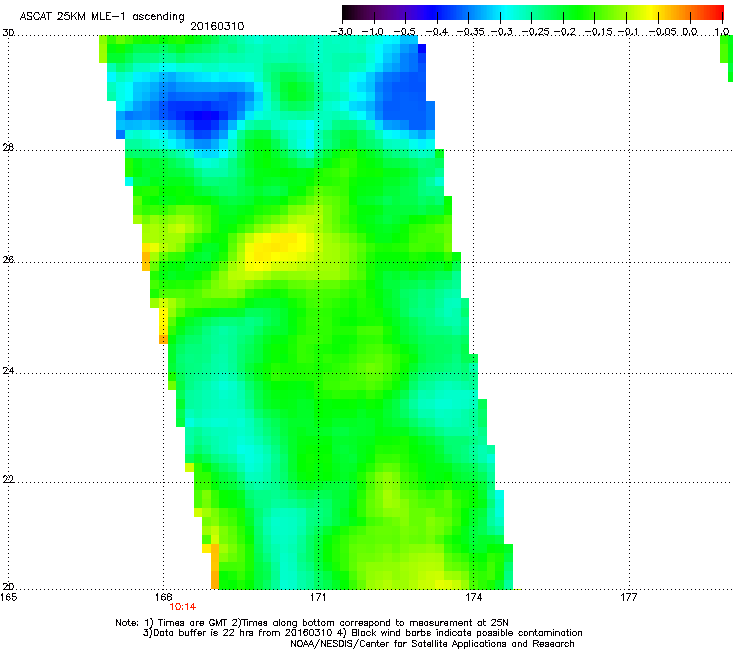Click the colorbar label '-0.4'

coord(437,32)
